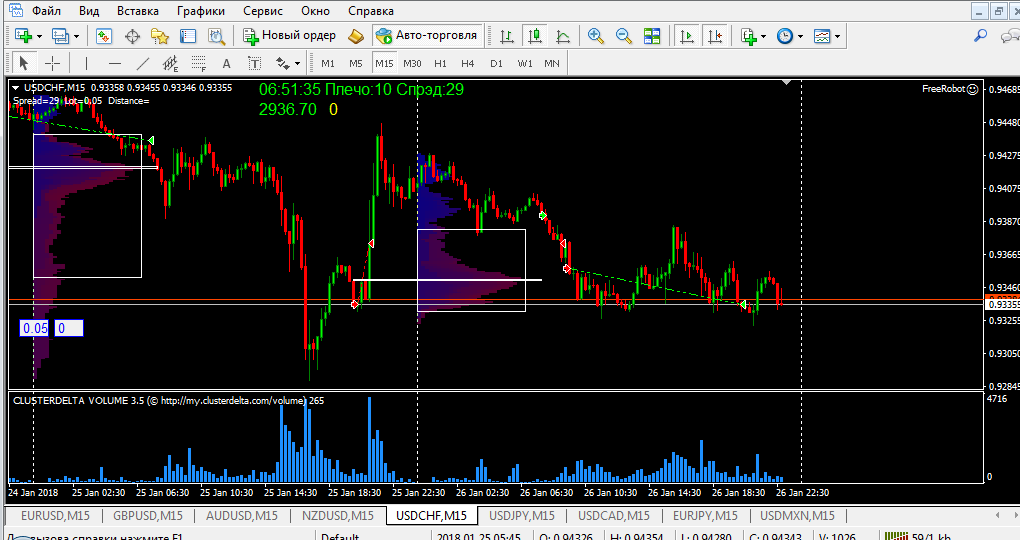The width and height of the screenshot is (1020, 540).
Task: Select the trendline tool
Action: (142, 63)
